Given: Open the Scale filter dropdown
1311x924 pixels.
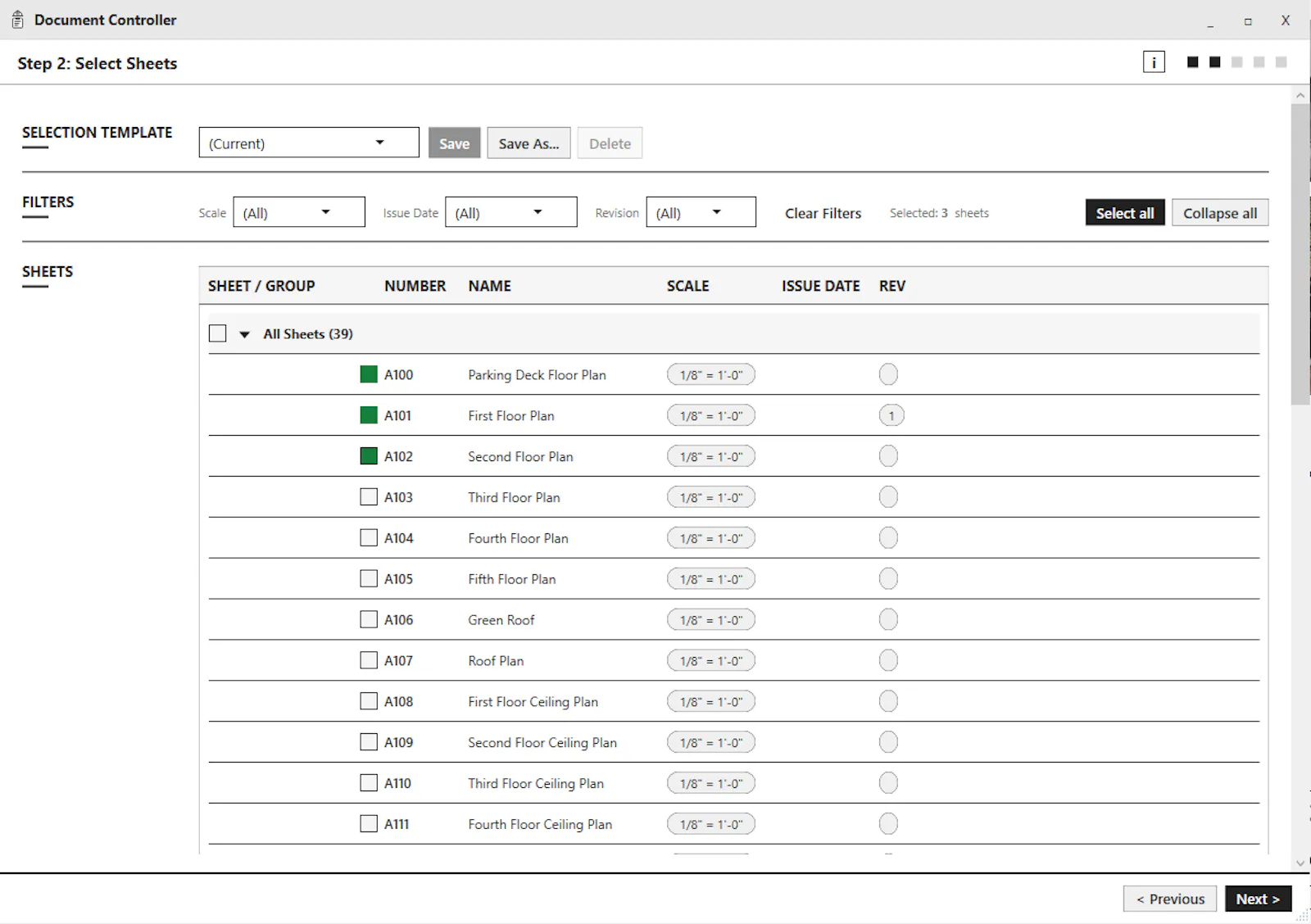Looking at the screenshot, I should pos(299,212).
